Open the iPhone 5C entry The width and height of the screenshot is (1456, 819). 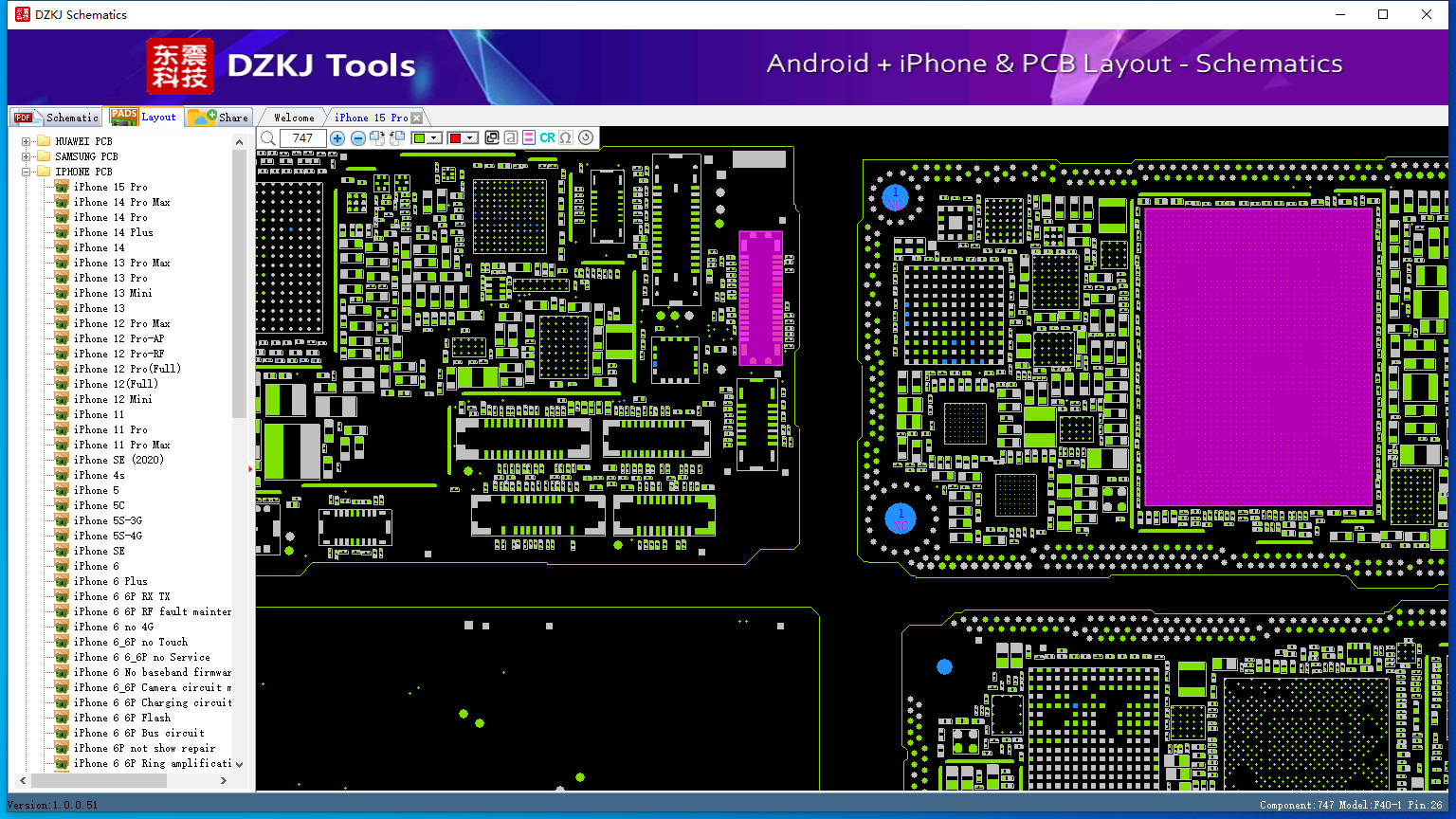click(x=100, y=505)
